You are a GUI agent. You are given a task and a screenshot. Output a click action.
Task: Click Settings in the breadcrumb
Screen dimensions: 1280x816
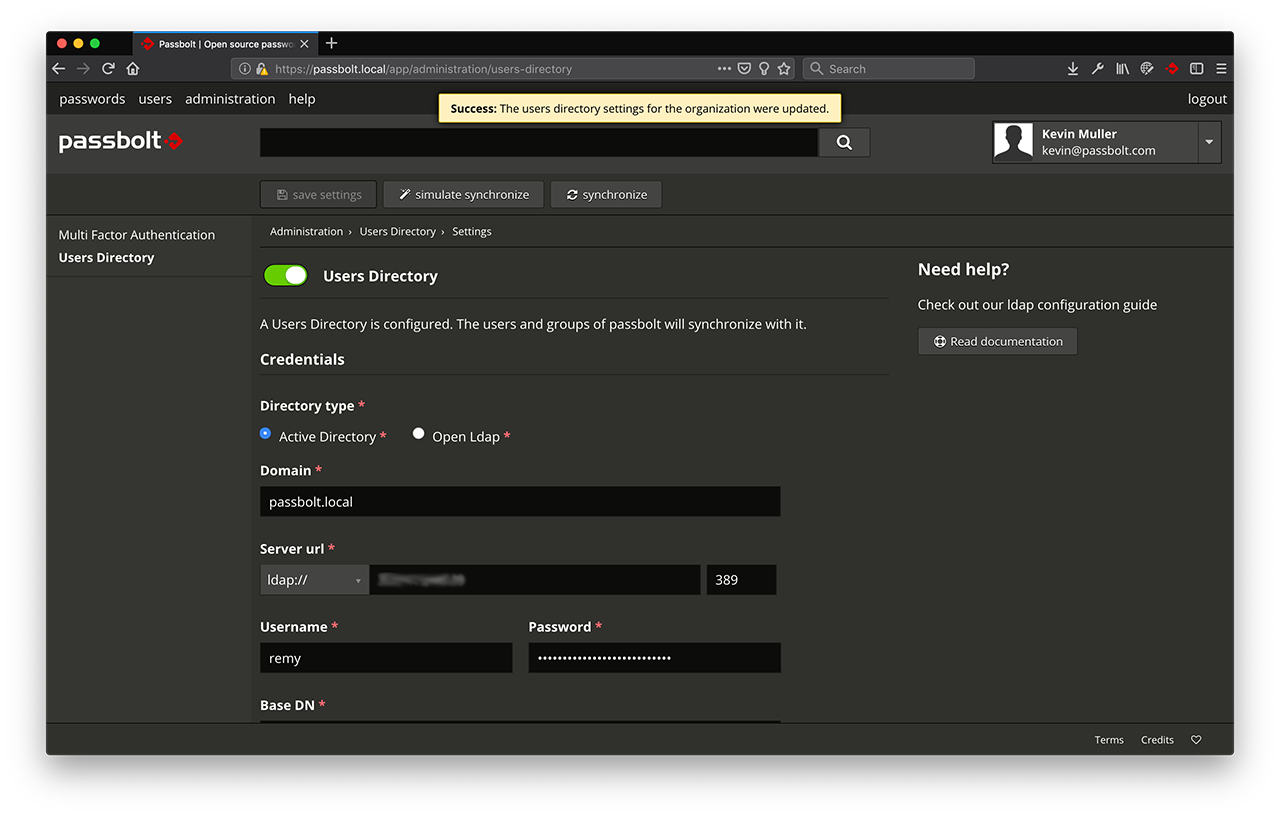(x=472, y=231)
